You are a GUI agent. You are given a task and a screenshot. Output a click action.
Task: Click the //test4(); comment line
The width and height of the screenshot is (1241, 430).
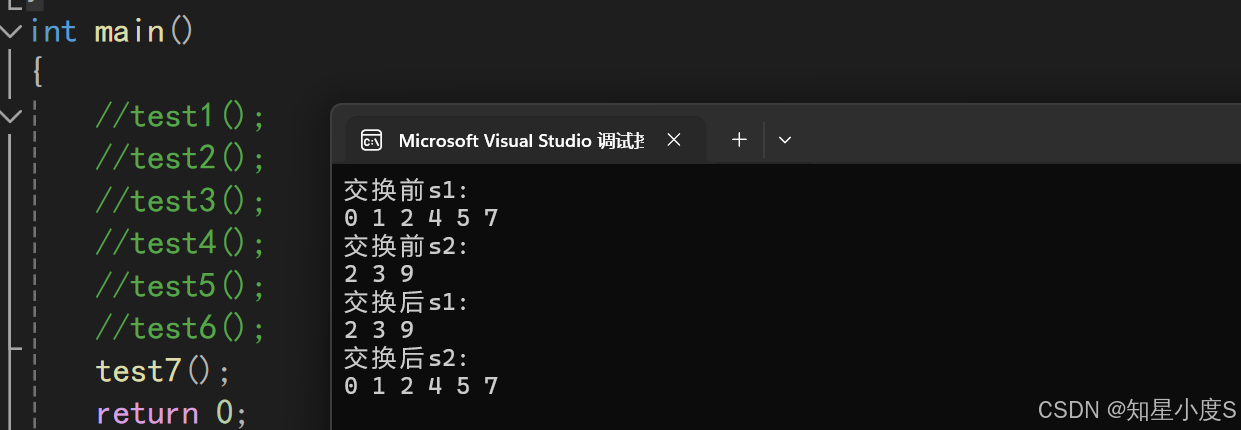[180, 244]
